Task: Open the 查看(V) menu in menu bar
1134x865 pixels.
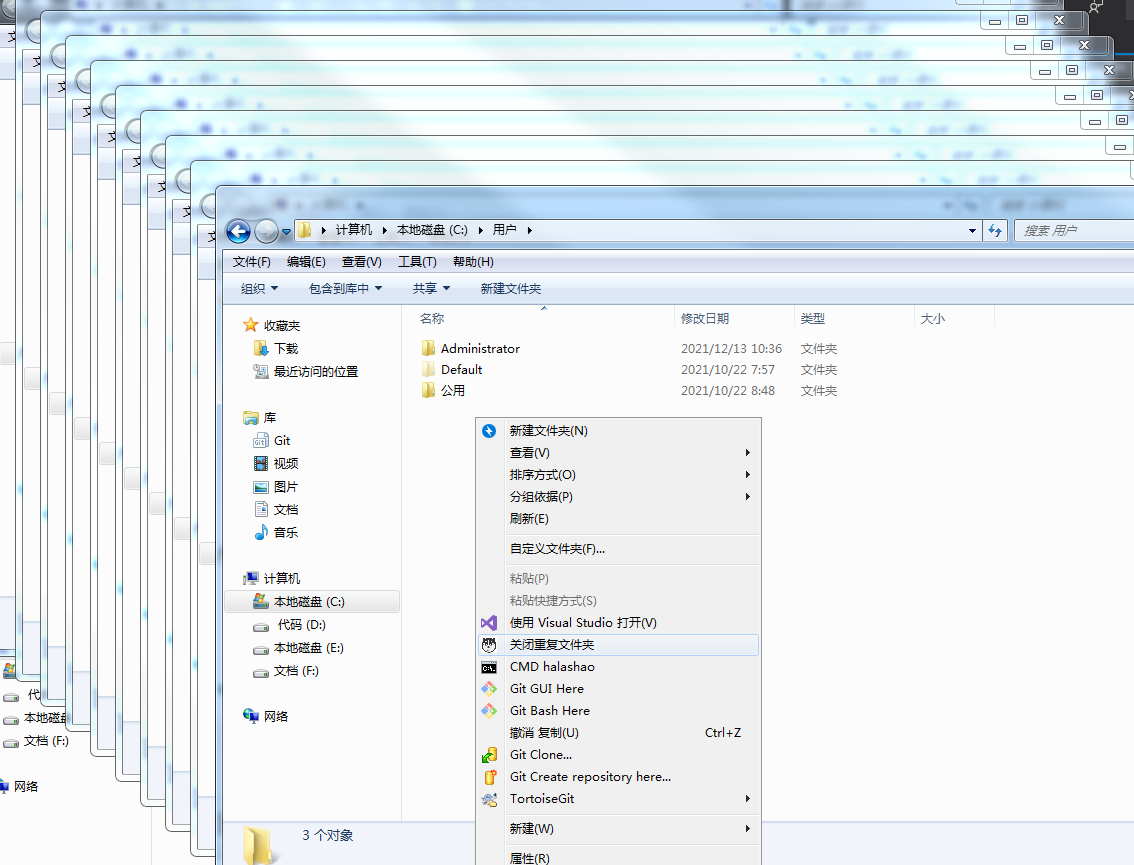Action: coord(362,262)
